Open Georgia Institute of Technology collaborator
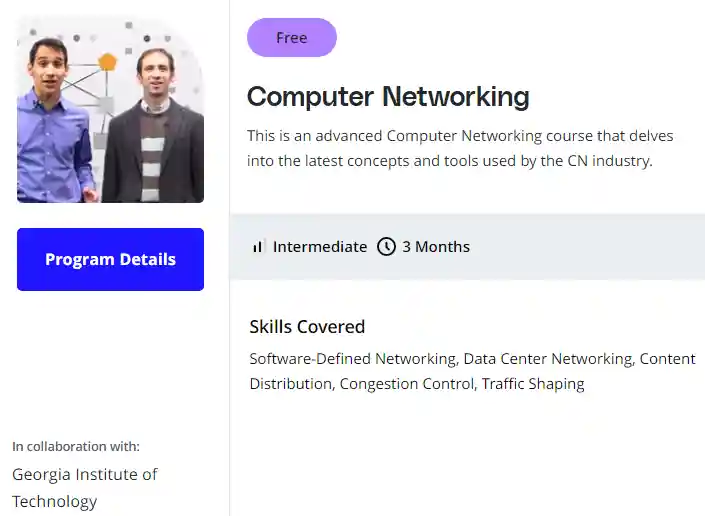 tap(85, 487)
